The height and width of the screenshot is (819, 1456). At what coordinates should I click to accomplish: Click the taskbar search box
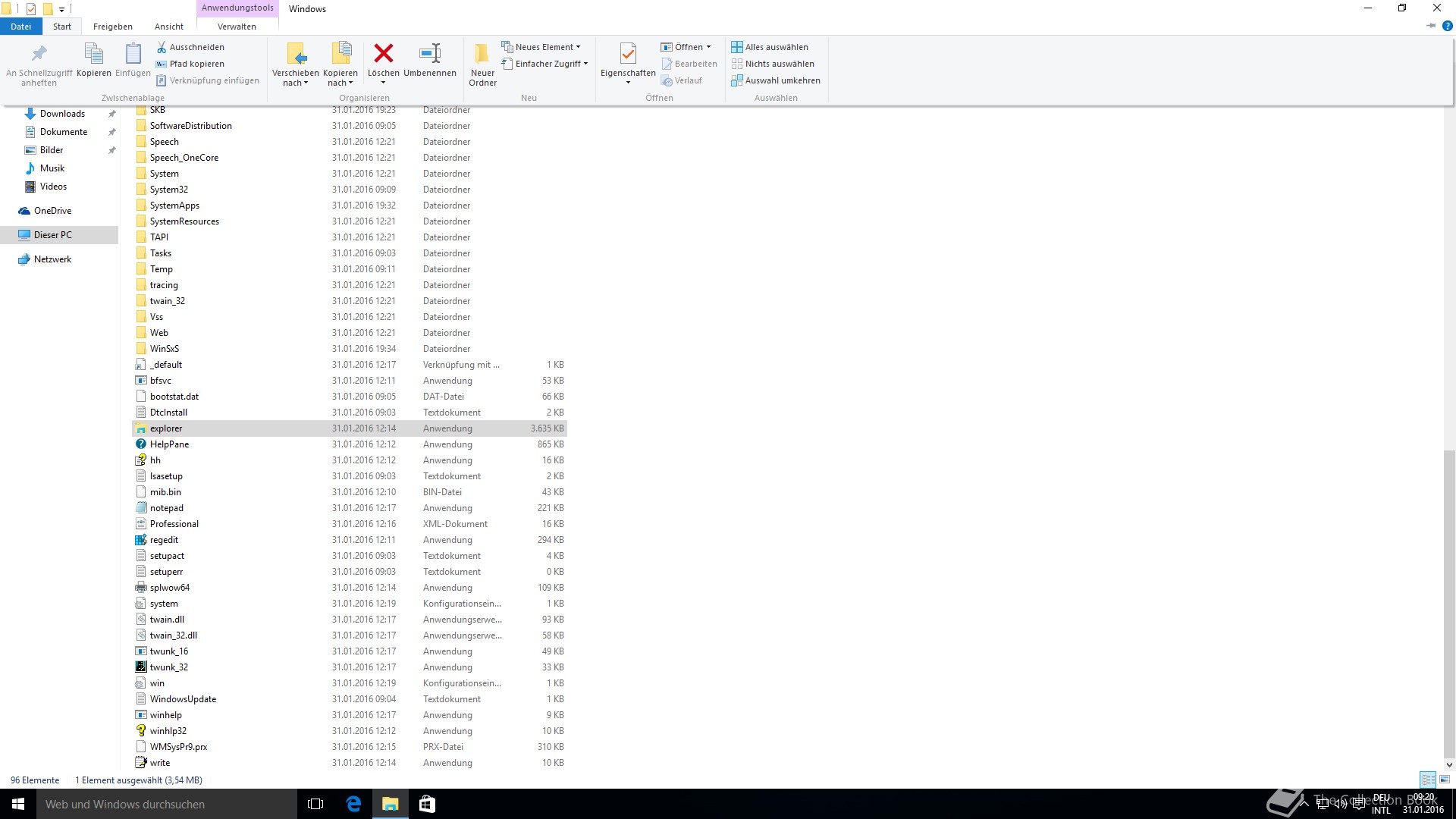click(167, 804)
